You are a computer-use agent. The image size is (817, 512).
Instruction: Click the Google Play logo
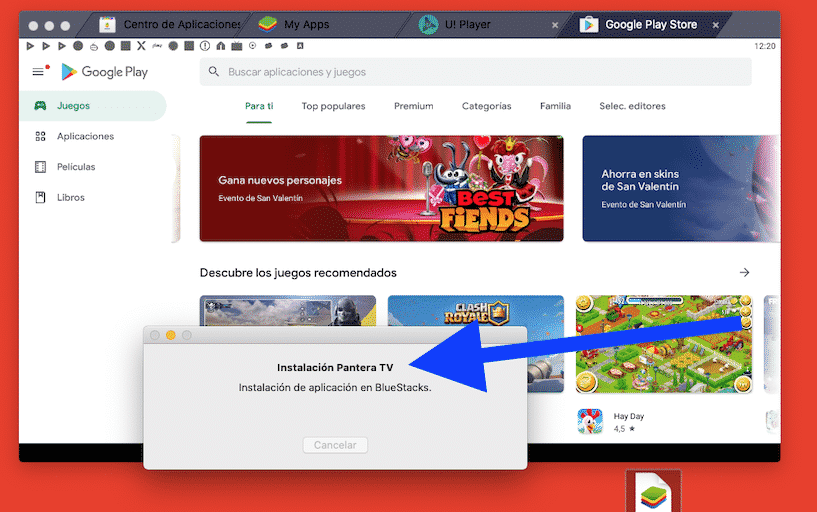(104, 72)
